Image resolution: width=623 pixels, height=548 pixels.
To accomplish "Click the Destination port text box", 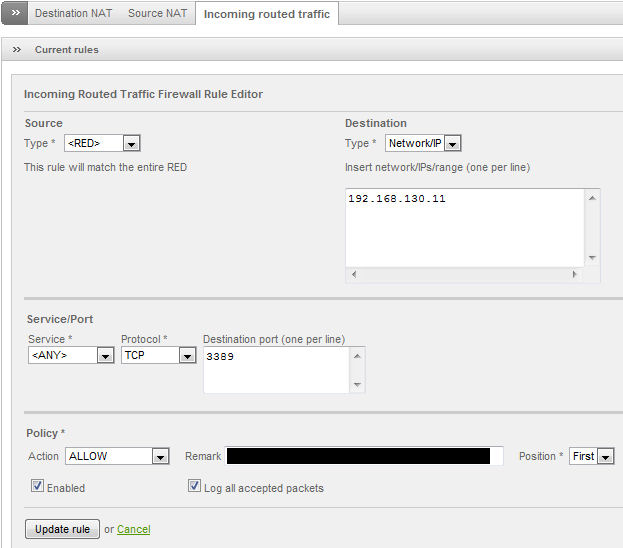I will click(276, 369).
